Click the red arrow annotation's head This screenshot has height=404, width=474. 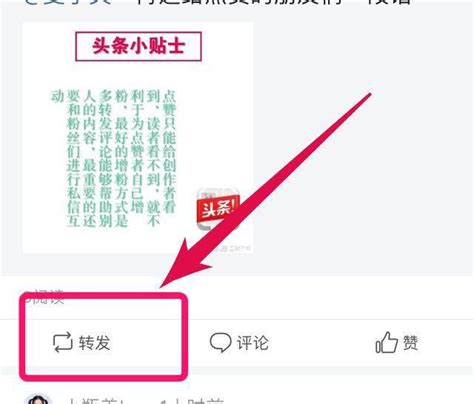(183, 262)
